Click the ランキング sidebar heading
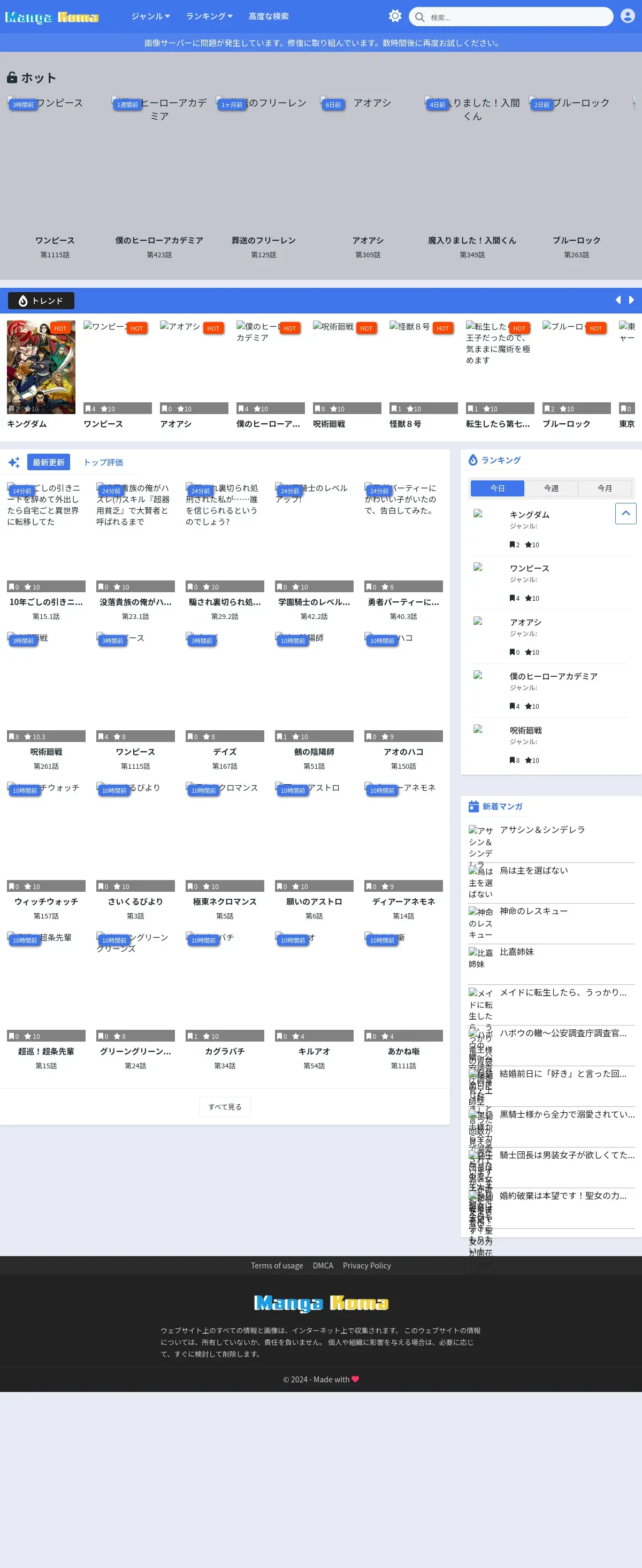This screenshot has width=642, height=1568. click(x=501, y=460)
